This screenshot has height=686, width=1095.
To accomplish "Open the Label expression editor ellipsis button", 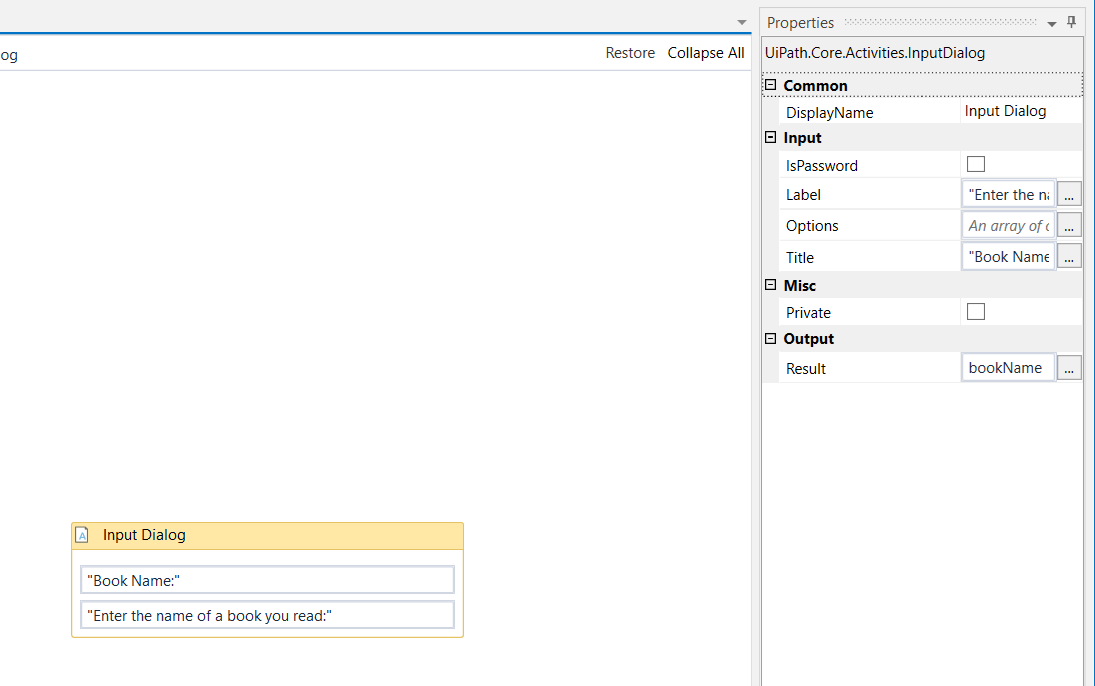I will pos(1069,195).
